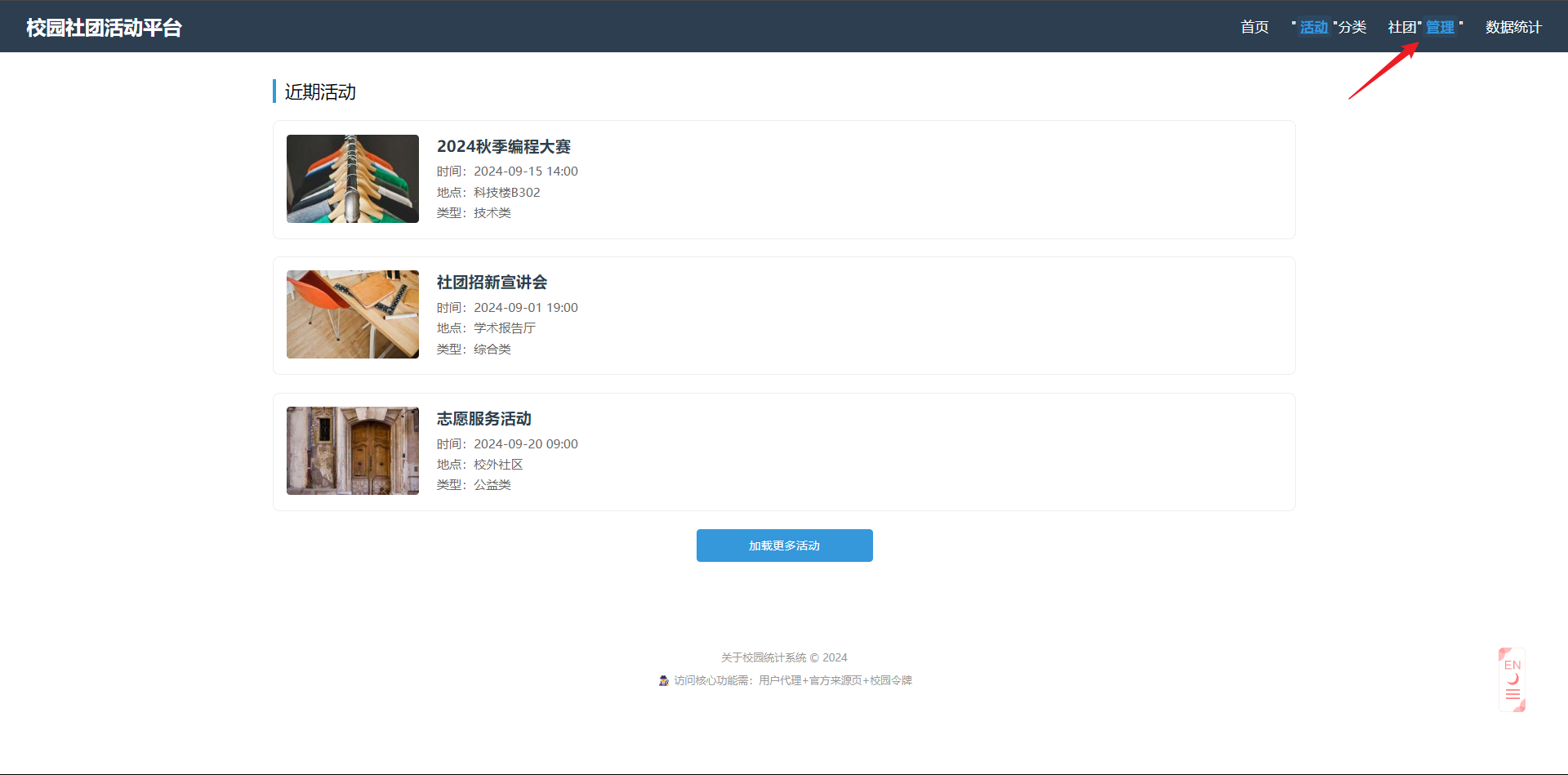Click the footer note 访问核心功能需：用户代理+官方来源页+校园令牌
1568x775 pixels.
pyautogui.click(x=793, y=680)
